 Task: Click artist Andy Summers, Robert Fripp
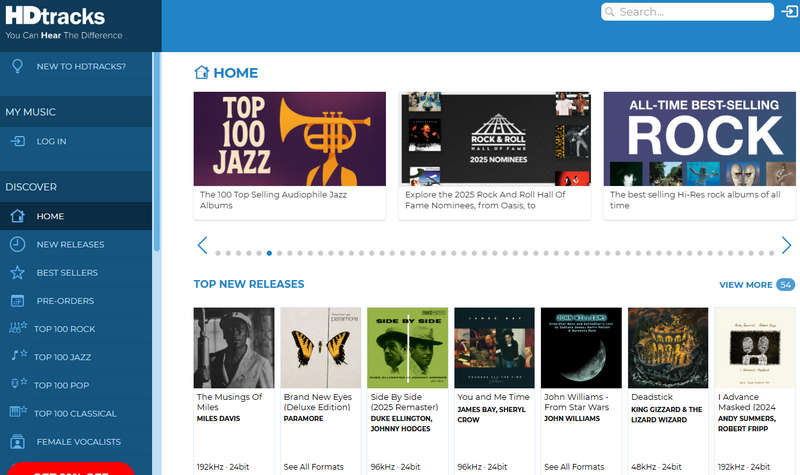point(747,423)
